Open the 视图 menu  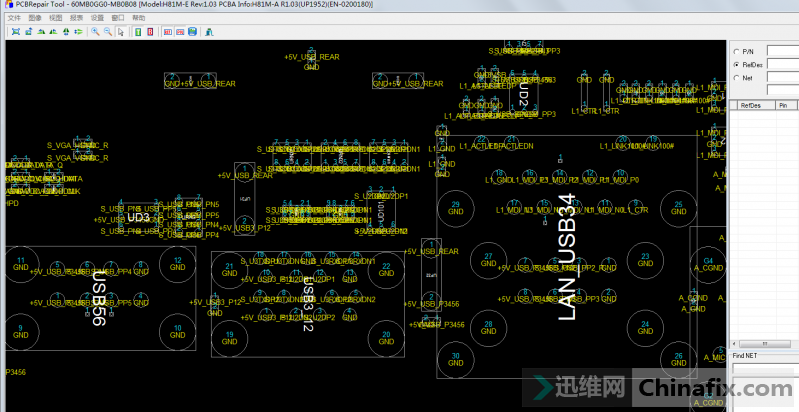pos(56,18)
